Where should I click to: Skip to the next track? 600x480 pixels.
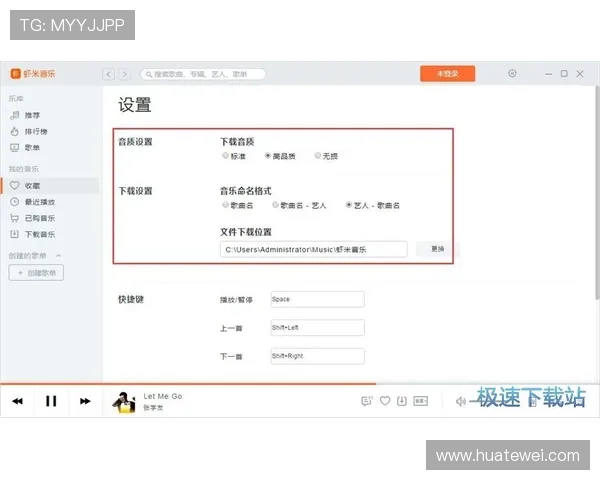click(x=85, y=401)
